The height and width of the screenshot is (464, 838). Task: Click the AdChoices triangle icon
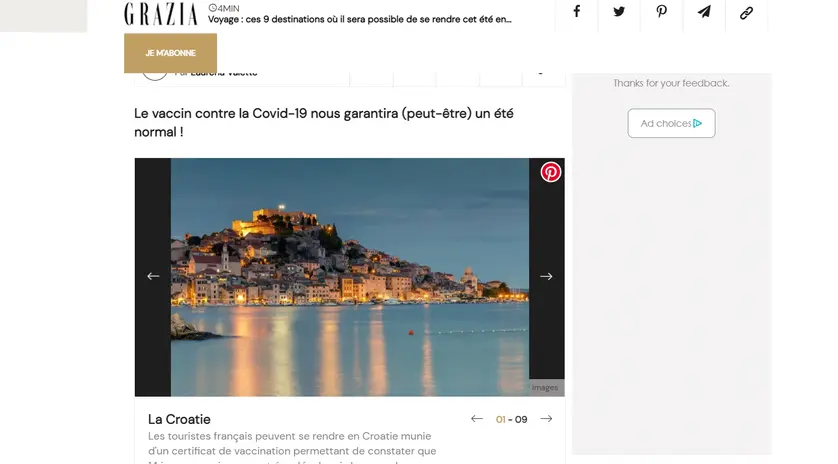point(698,124)
